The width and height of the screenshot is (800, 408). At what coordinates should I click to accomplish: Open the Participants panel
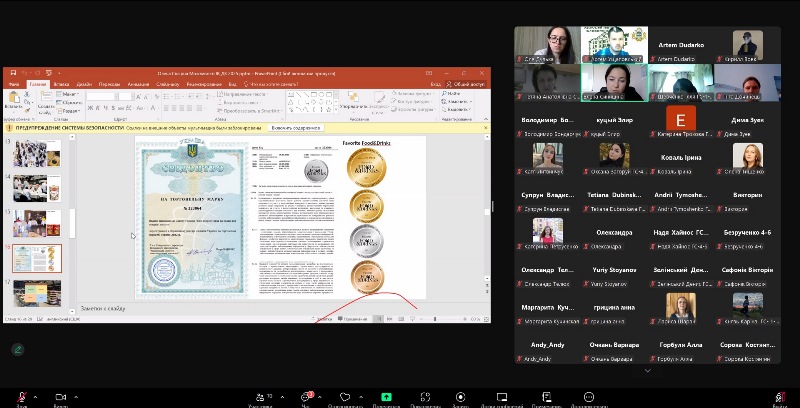261,396
